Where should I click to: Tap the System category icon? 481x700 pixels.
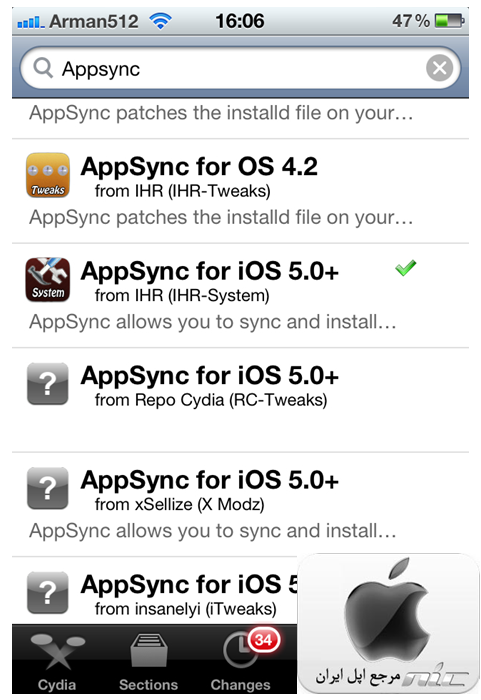48,280
